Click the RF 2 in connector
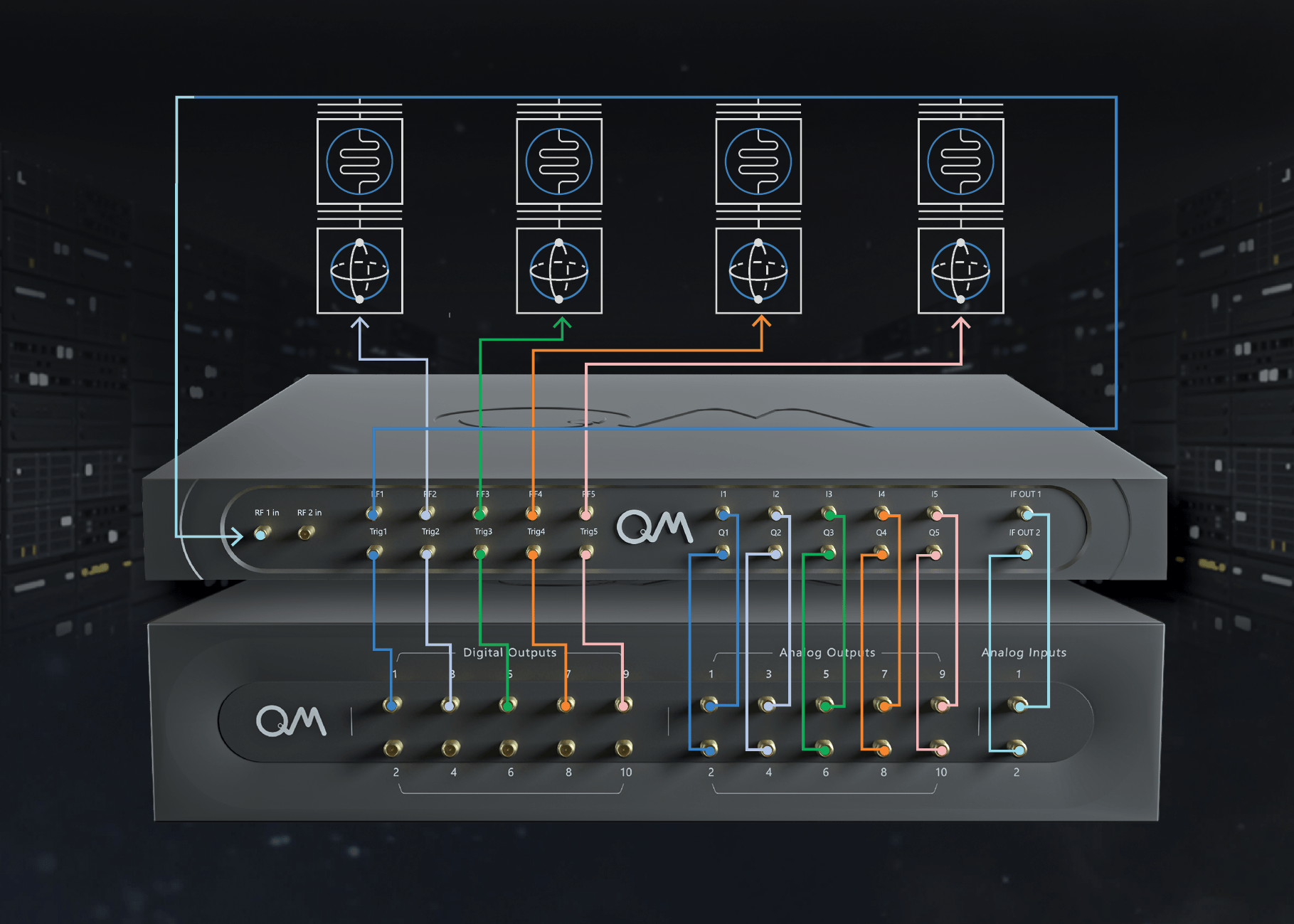The image size is (1294, 924). tap(306, 532)
